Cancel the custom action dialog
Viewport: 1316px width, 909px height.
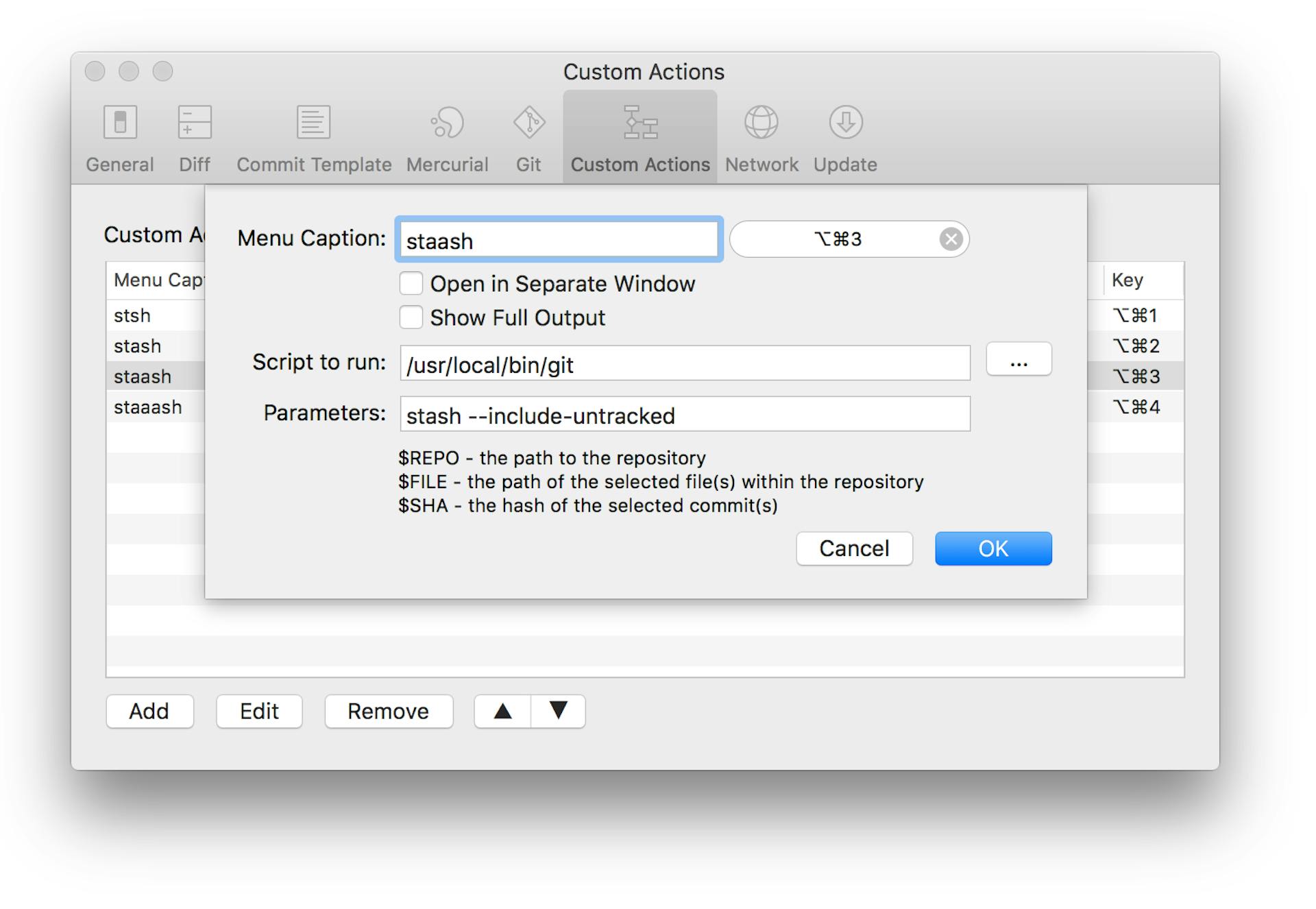pos(853,548)
